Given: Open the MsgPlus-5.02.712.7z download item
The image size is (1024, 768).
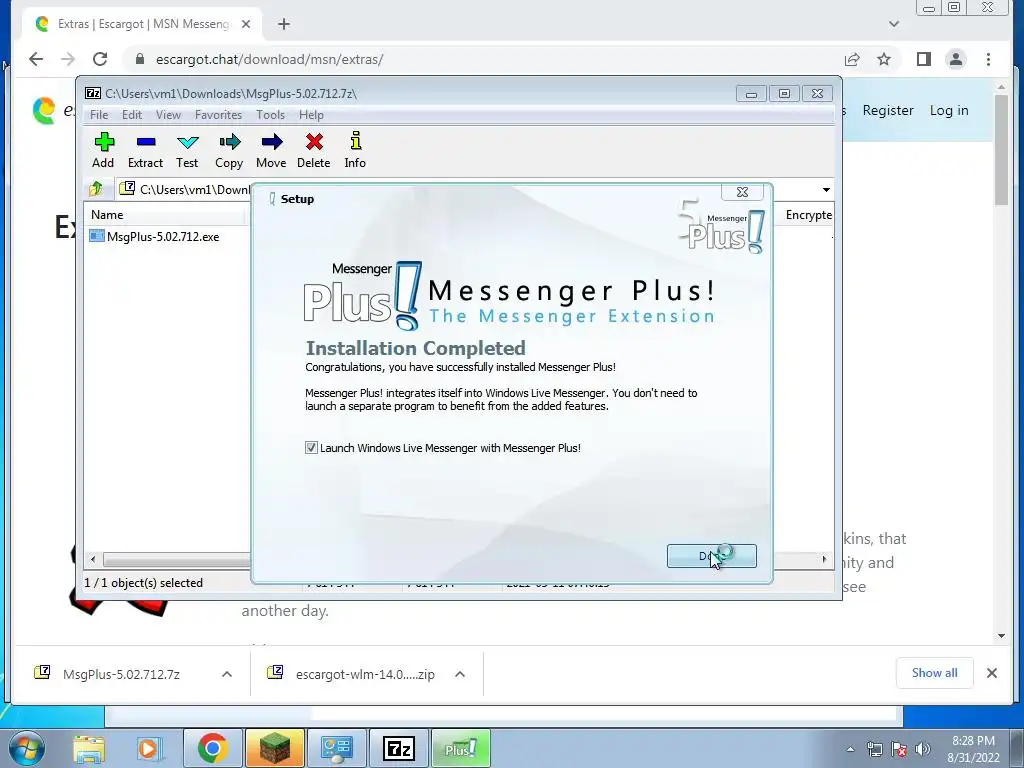Looking at the screenshot, I should click(121, 674).
